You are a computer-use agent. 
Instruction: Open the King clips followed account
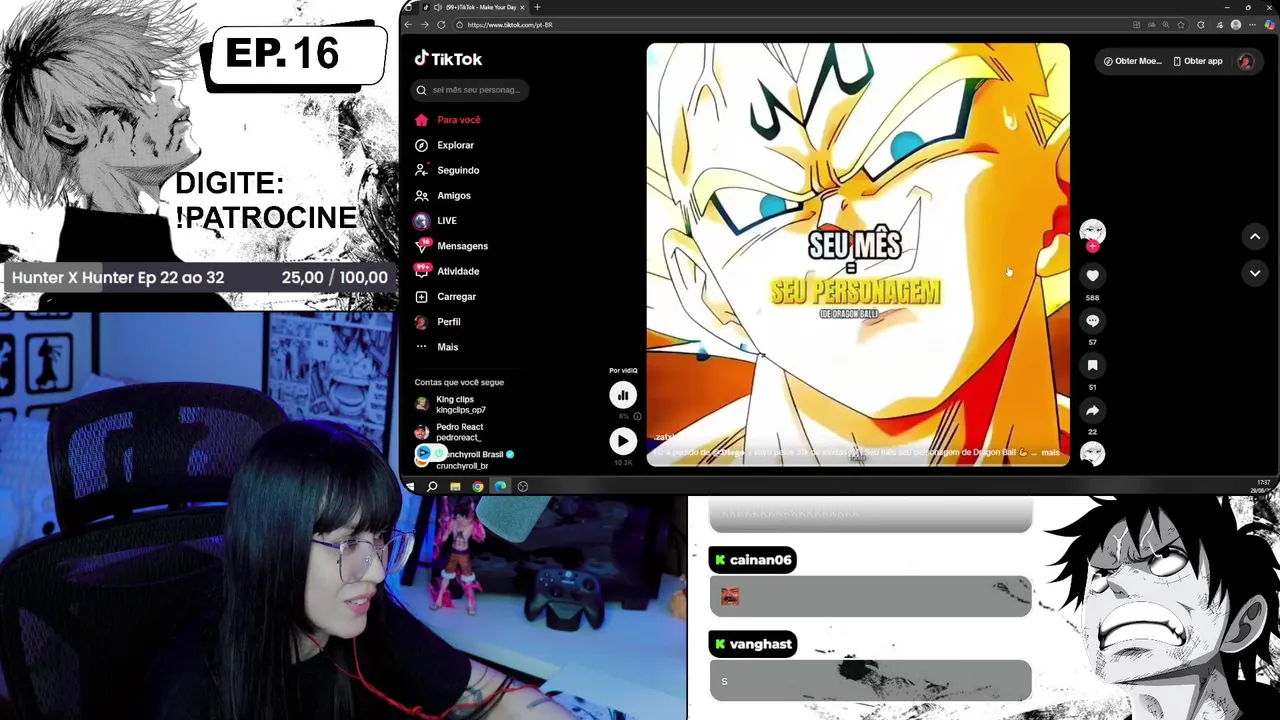coord(450,404)
